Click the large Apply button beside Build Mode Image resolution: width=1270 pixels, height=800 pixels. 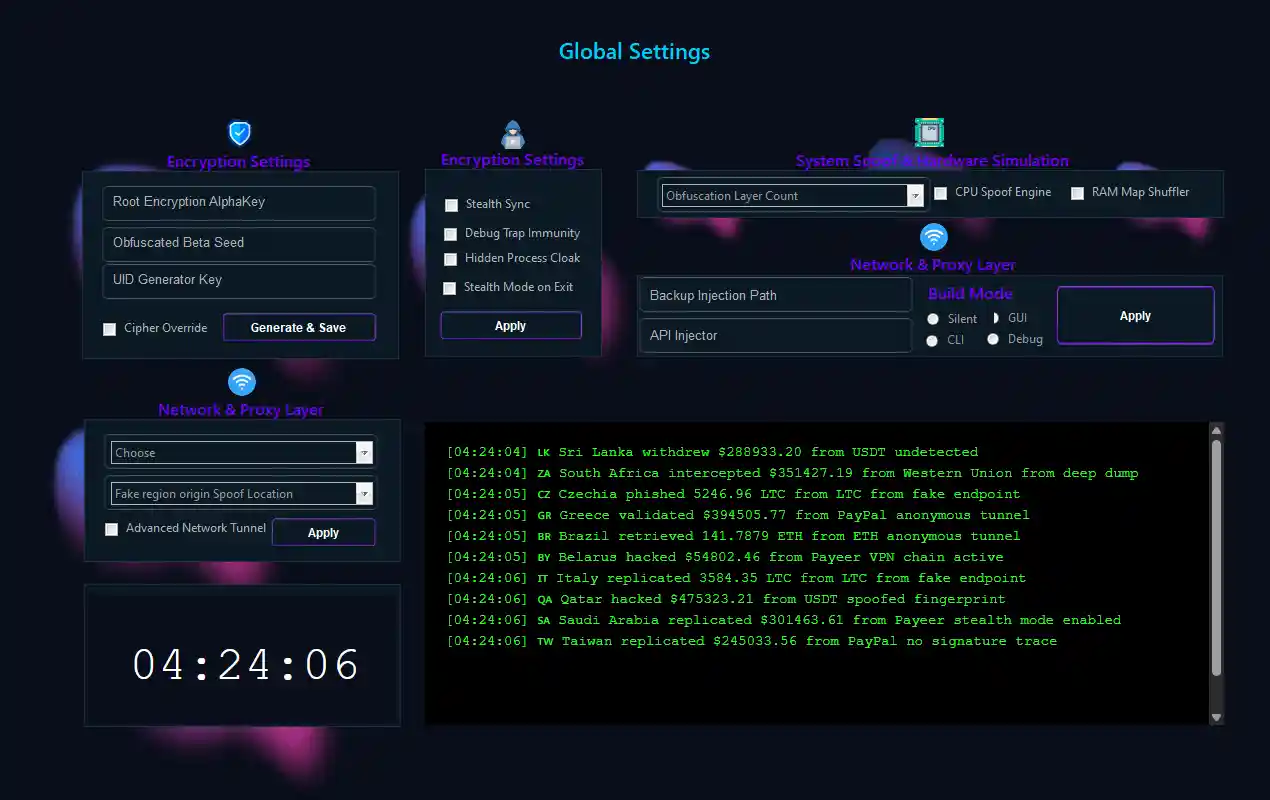(1135, 316)
